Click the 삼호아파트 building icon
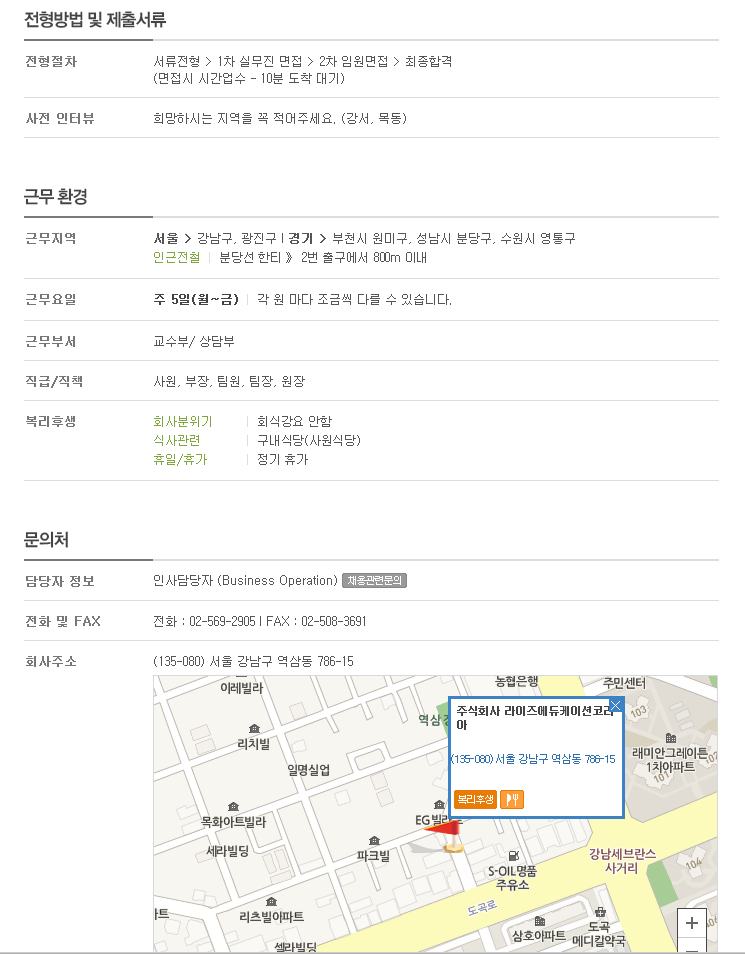This screenshot has height=954, width=745. [539, 921]
